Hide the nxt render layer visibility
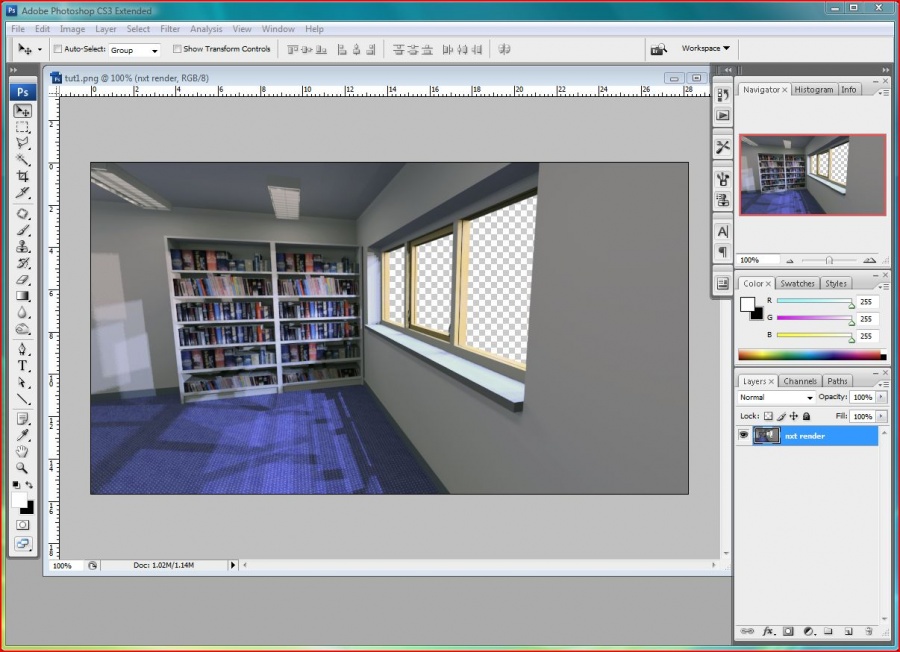 point(744,435)
